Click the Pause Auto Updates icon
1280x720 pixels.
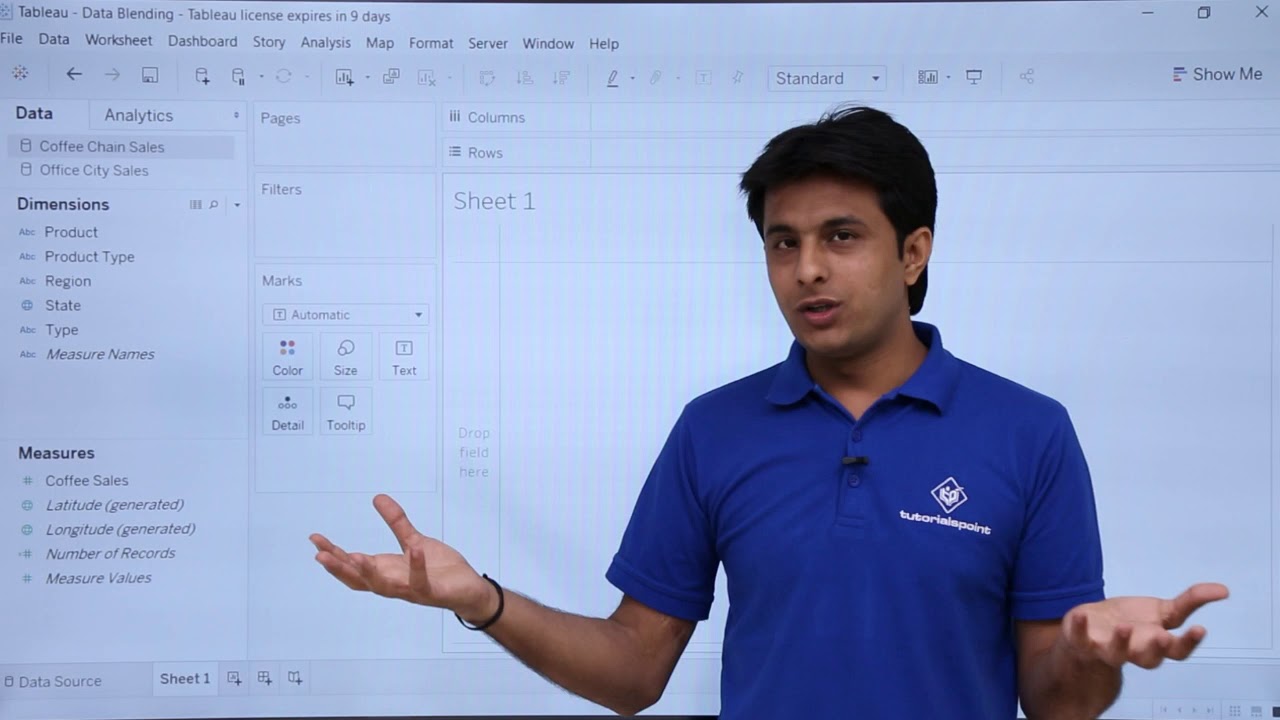coord(238,76)
